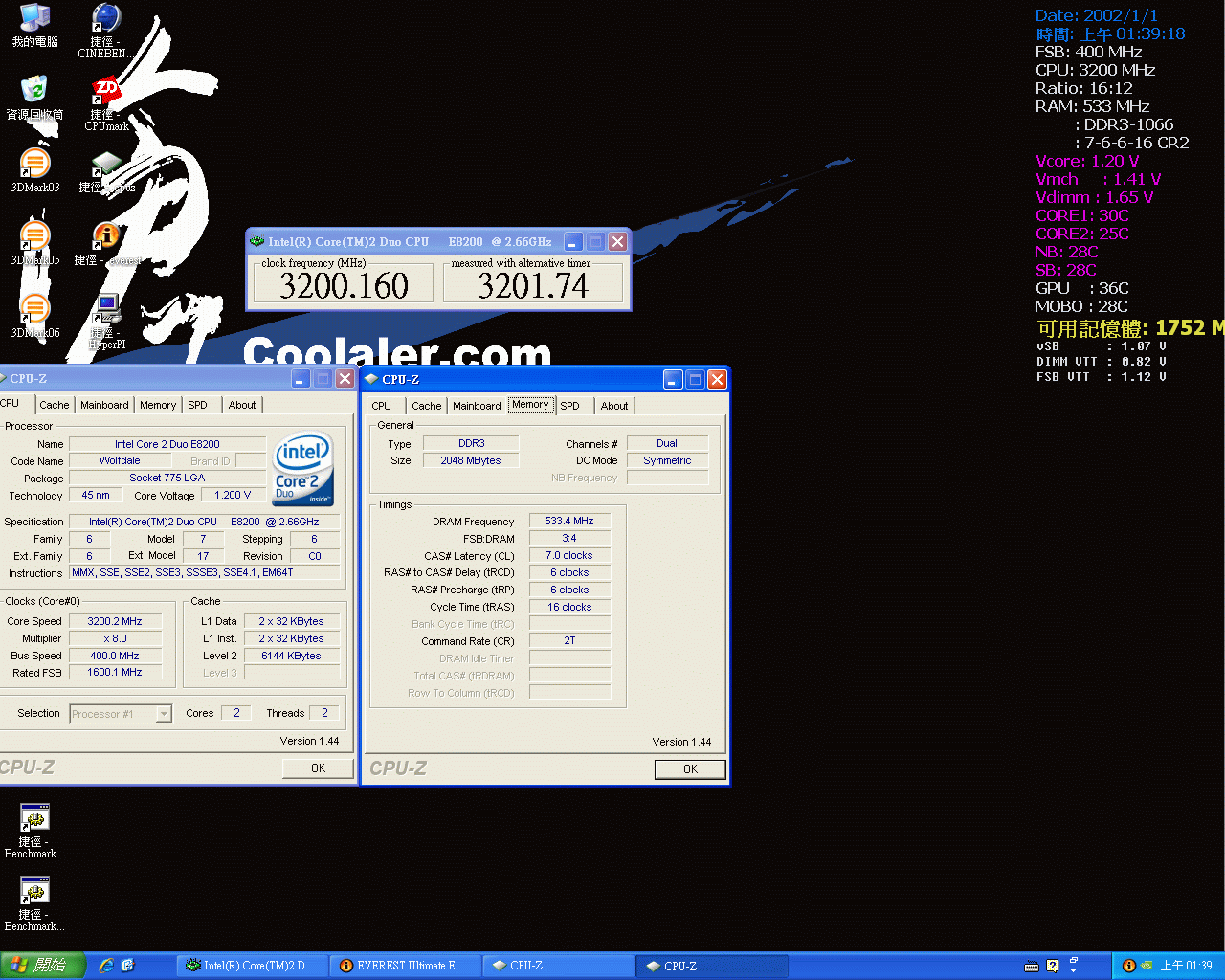Switch to Intel(R) Core(TM)2 taskbar button

[253, 966]
